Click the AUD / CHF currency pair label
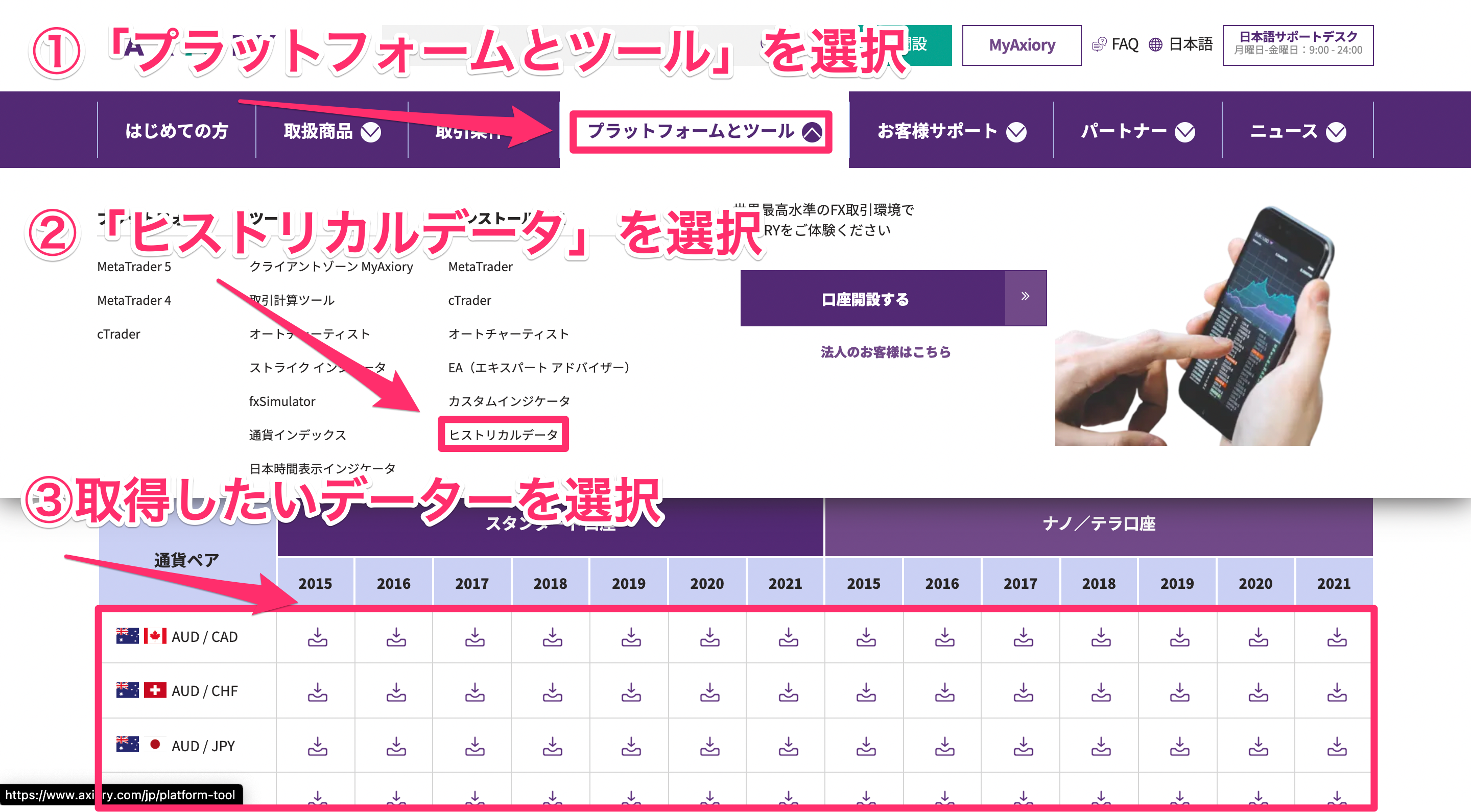 coord(204,691)
